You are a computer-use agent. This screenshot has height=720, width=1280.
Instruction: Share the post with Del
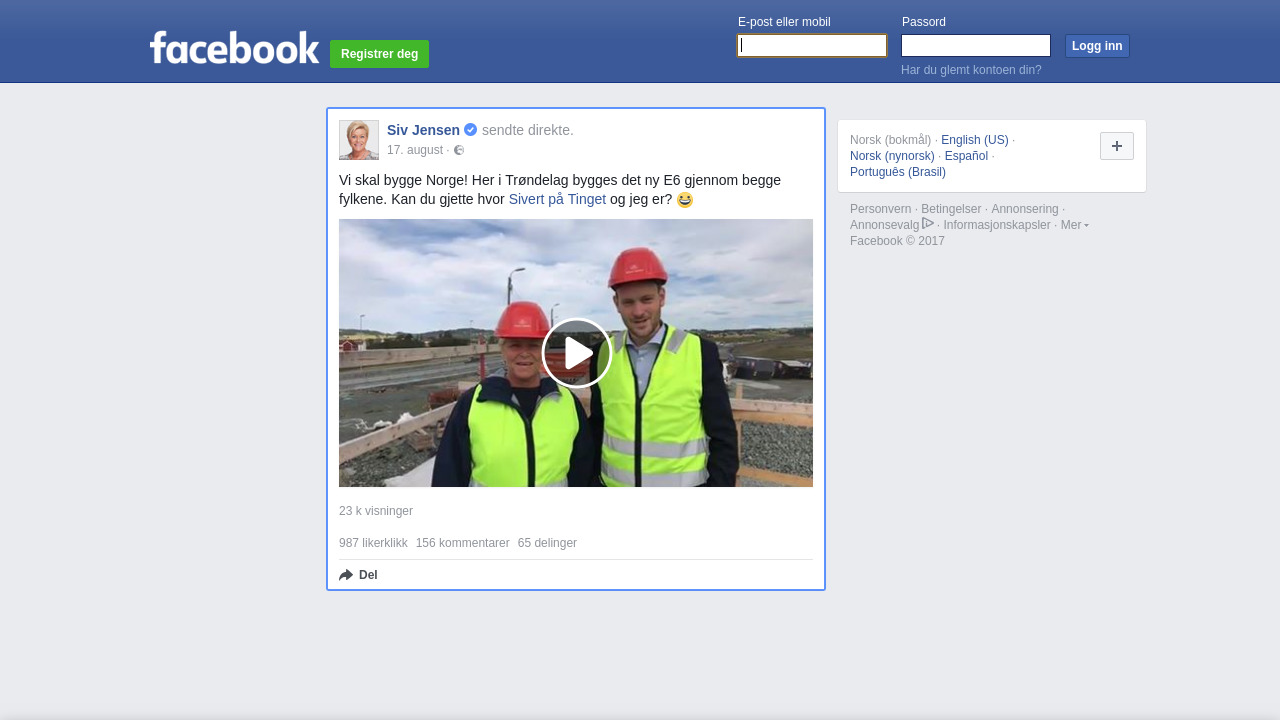(358, 575)
